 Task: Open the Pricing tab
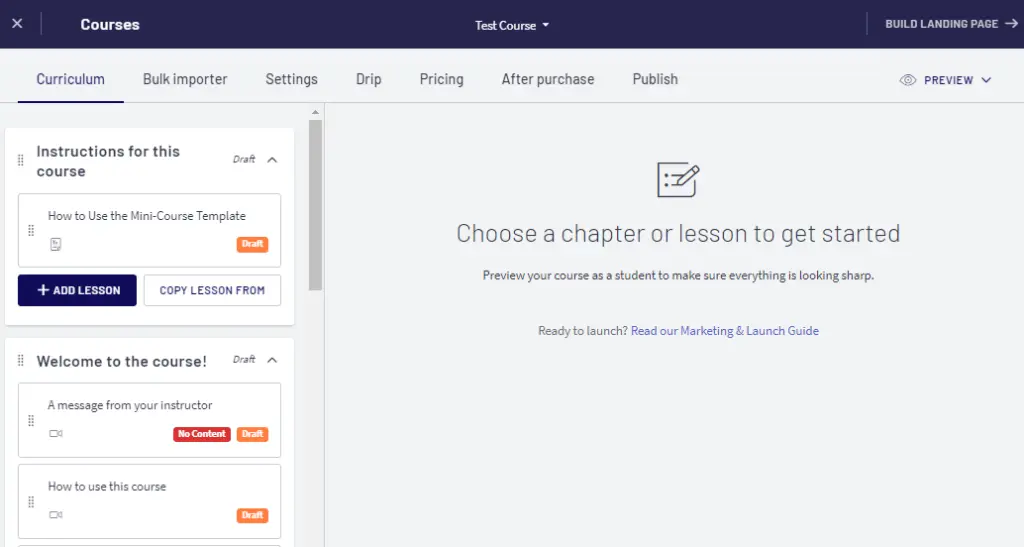point(441,79)
